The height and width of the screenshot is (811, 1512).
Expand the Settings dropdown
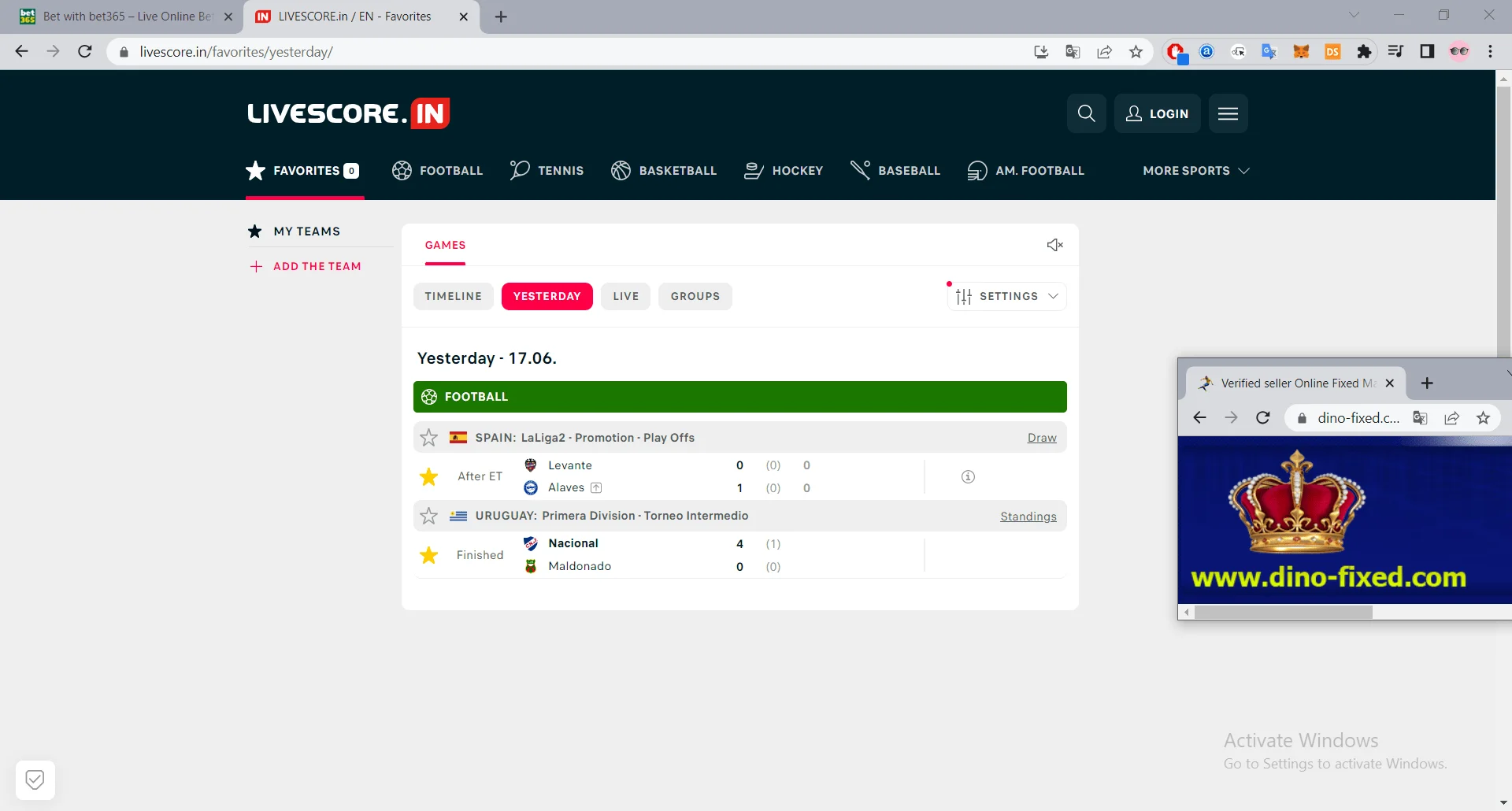(x=1006, y=296)
